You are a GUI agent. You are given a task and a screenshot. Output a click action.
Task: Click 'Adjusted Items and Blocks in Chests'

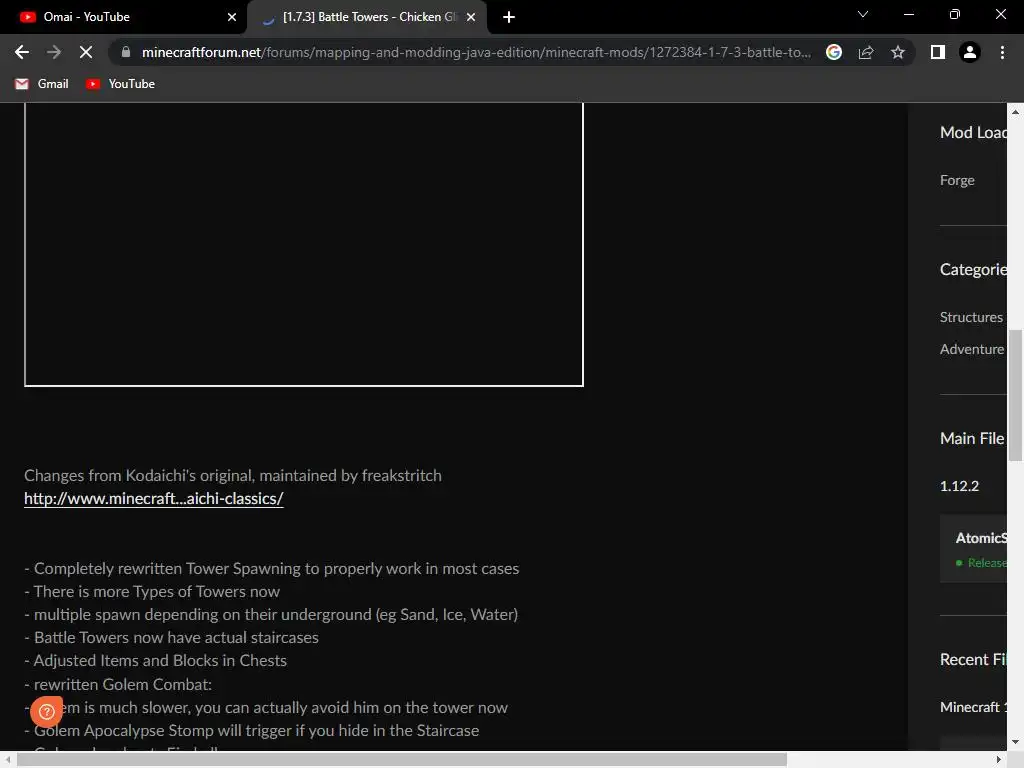[x=155, y=661]
